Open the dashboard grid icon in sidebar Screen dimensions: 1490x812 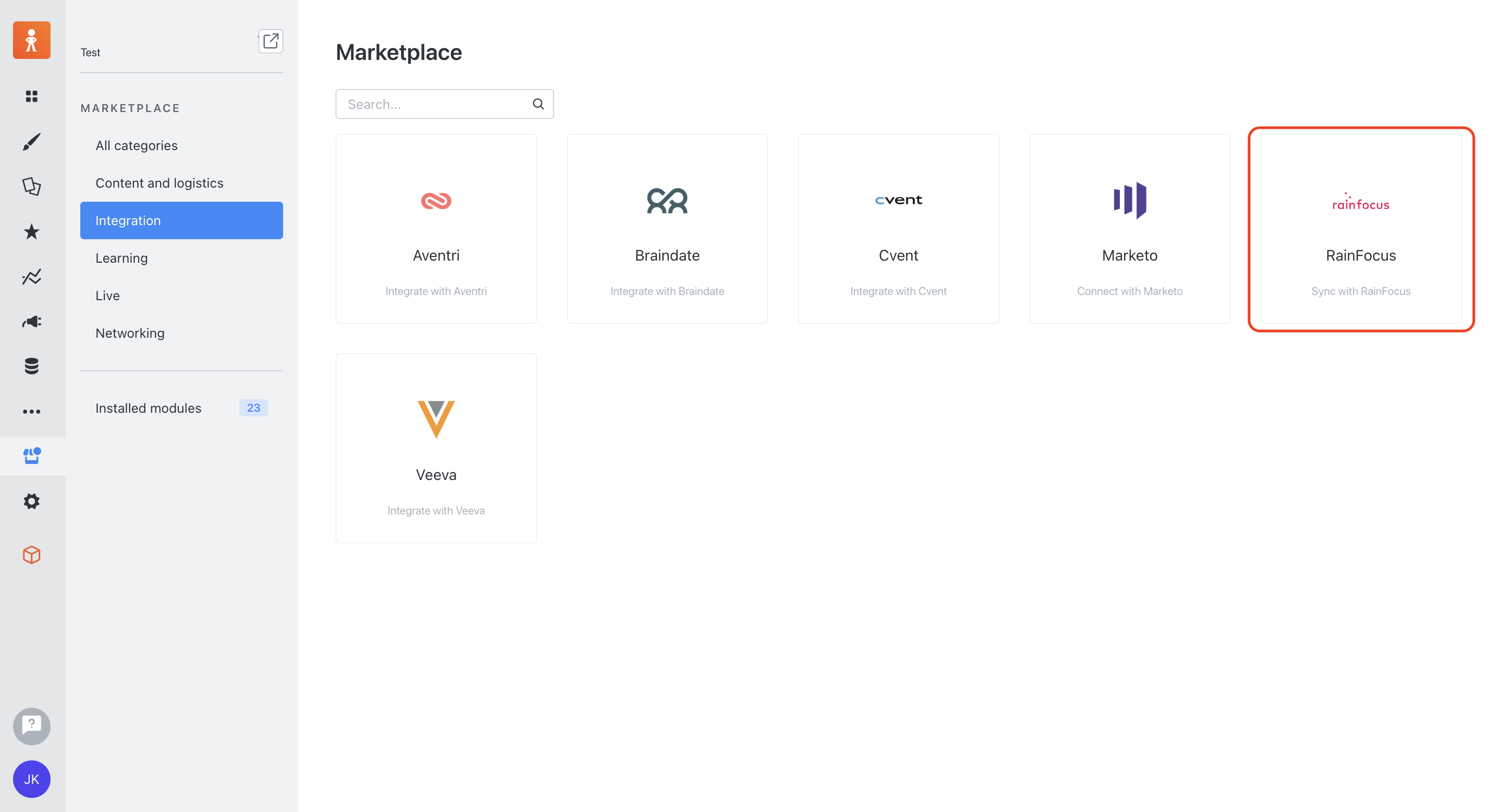pos(31,96)
